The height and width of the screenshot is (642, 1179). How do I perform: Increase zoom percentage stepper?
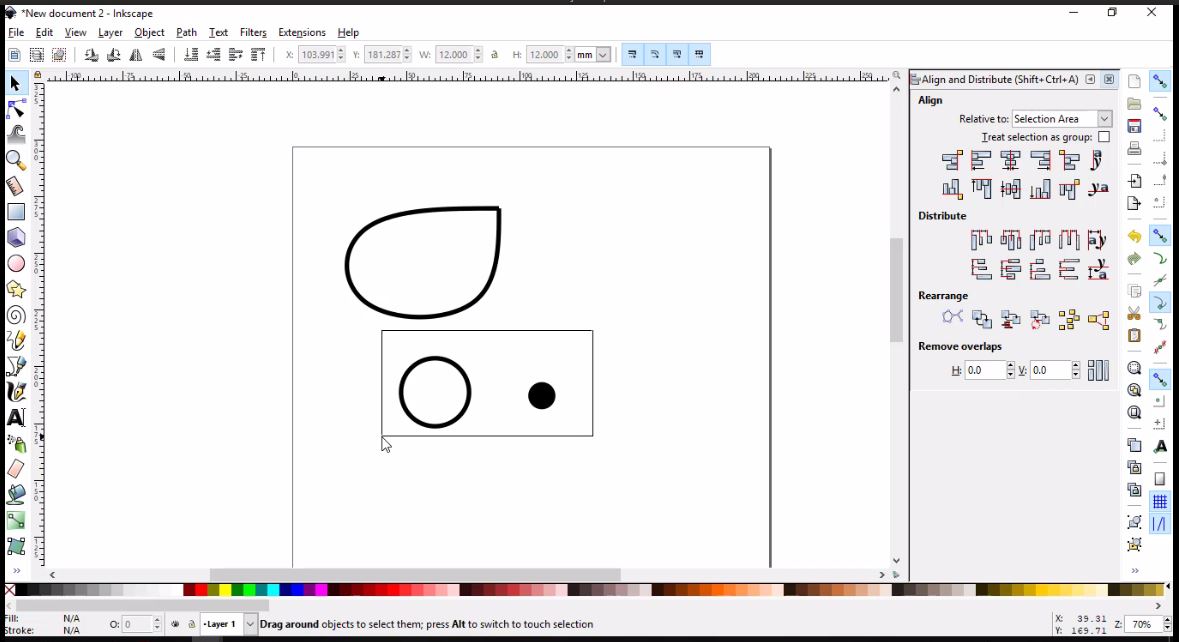1167,620
